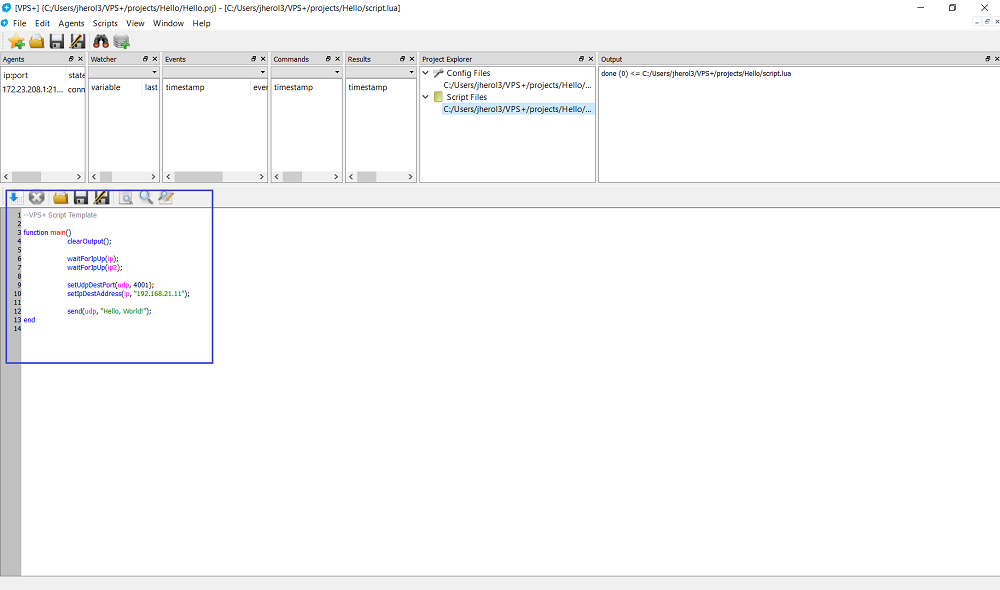Undock the Project Explorer panel
Screen dimensions: 1000x590
click(x=580, y=59)
